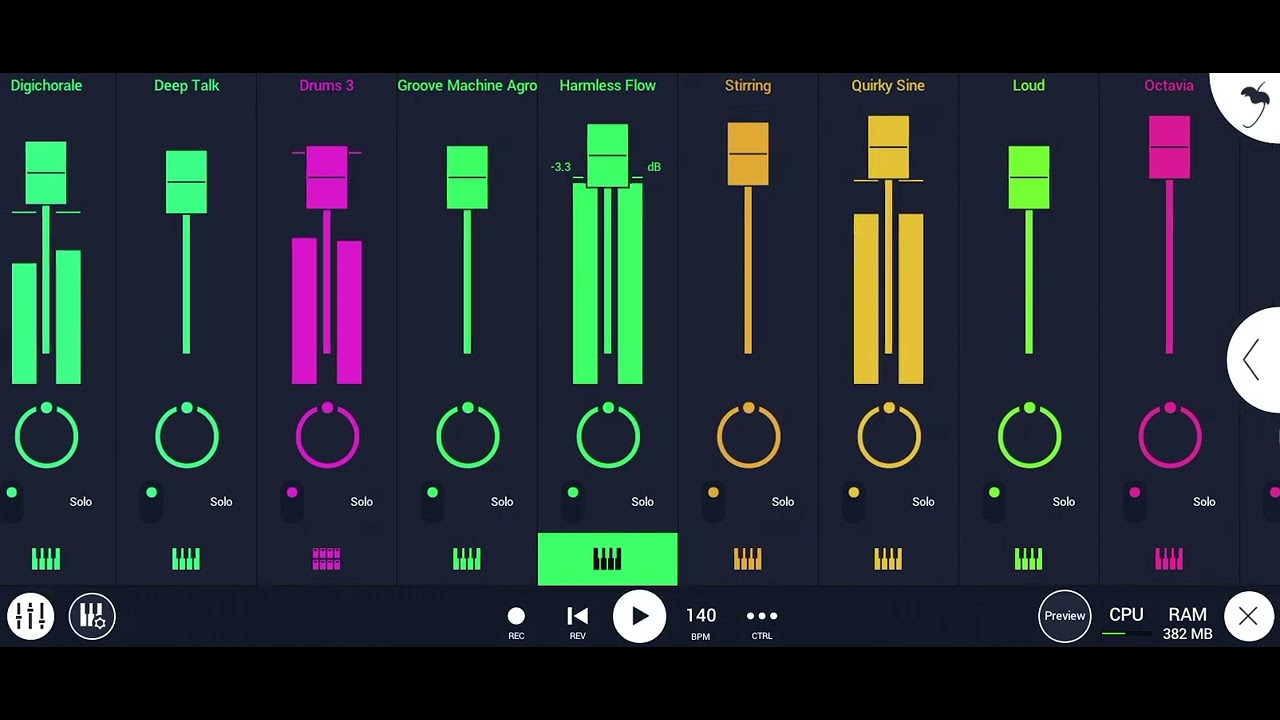Click the FL Studio fruit logo
The height and width of the screenshot is (720, 1280).
point(1253,103)
